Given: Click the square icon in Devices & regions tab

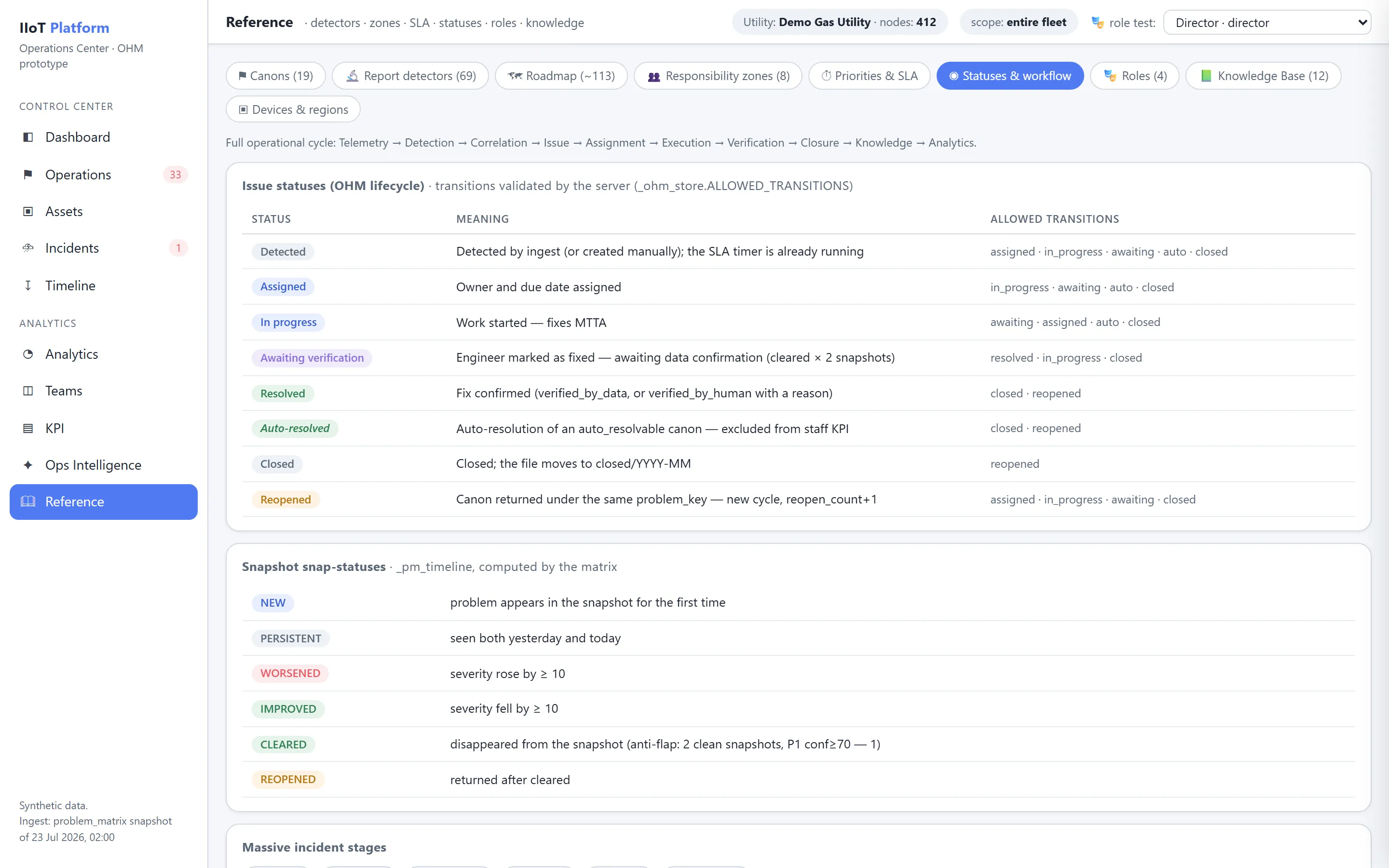Looking at the screenshot, I should point(243,109).
